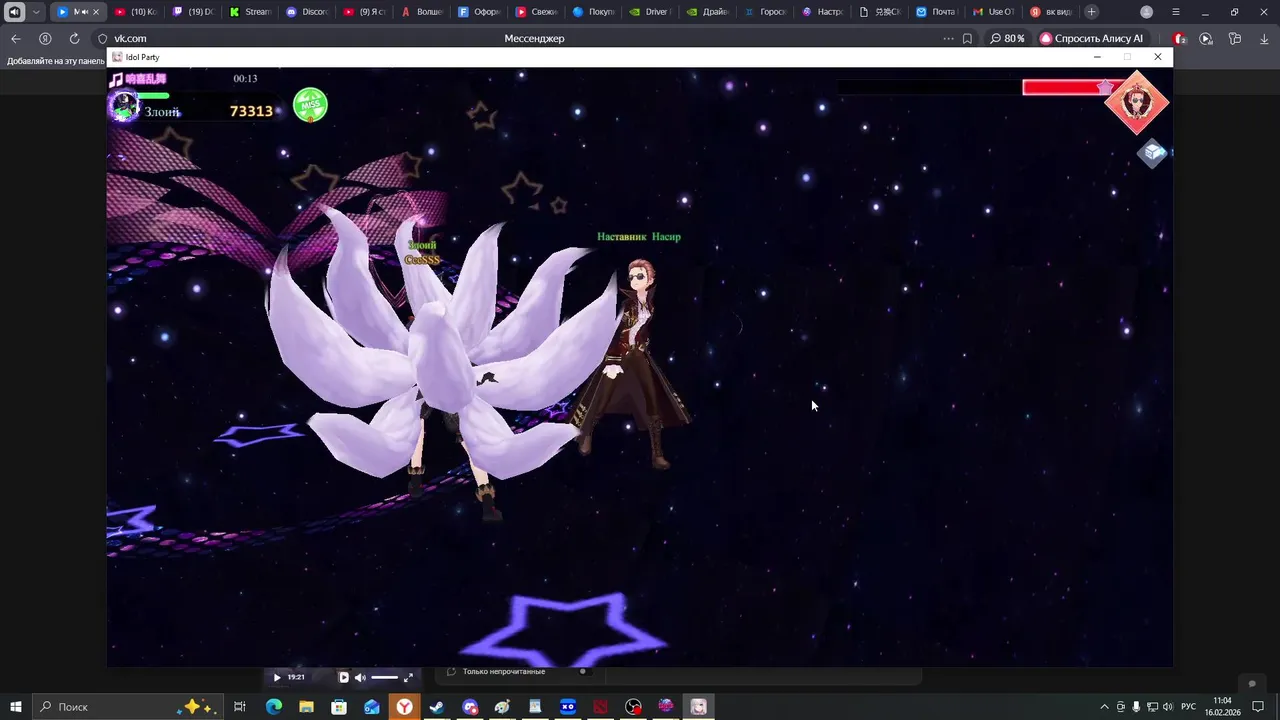Reload the vk.com page

(x=74, y=38)
